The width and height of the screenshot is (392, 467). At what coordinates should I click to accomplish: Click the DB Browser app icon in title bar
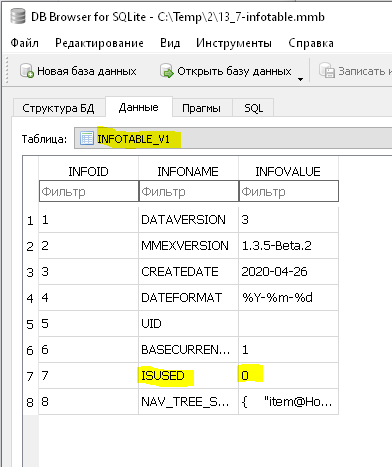coord(18,16)
